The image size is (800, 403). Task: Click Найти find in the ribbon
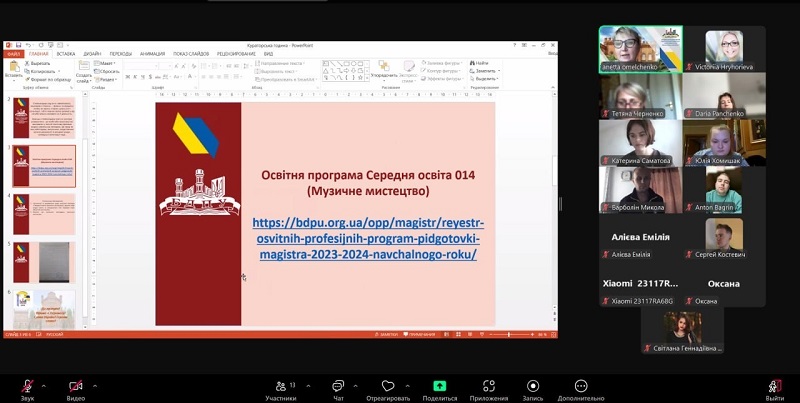479,63
